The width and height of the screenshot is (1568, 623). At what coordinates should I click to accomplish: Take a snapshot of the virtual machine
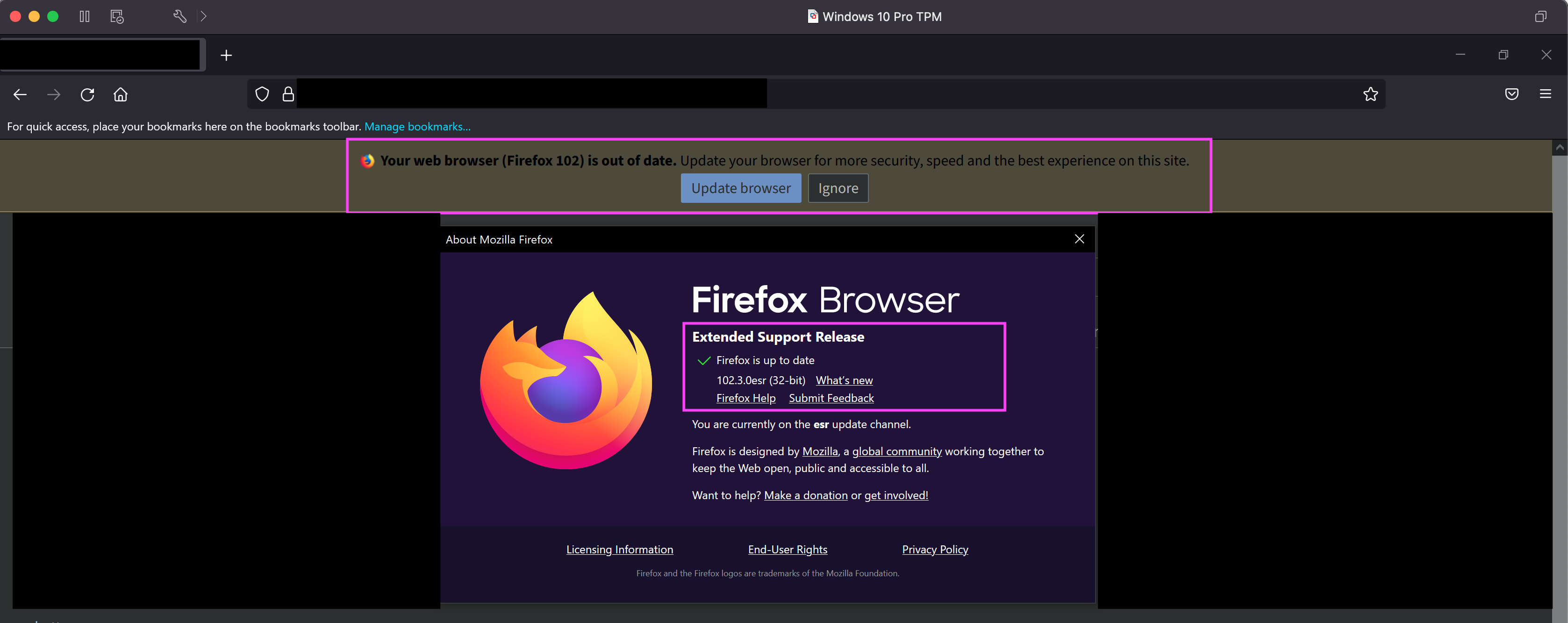pos(117,16)
